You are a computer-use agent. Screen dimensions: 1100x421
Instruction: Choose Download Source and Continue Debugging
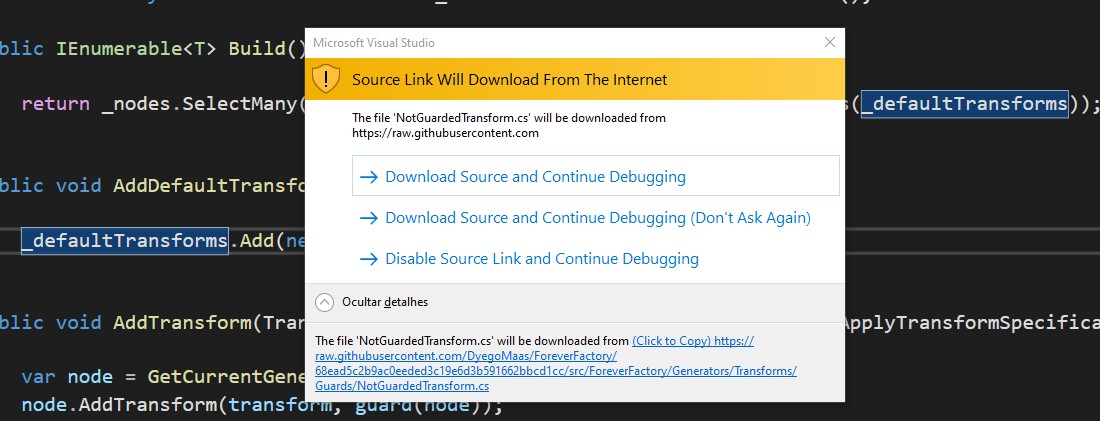click(x=596, y=176)
